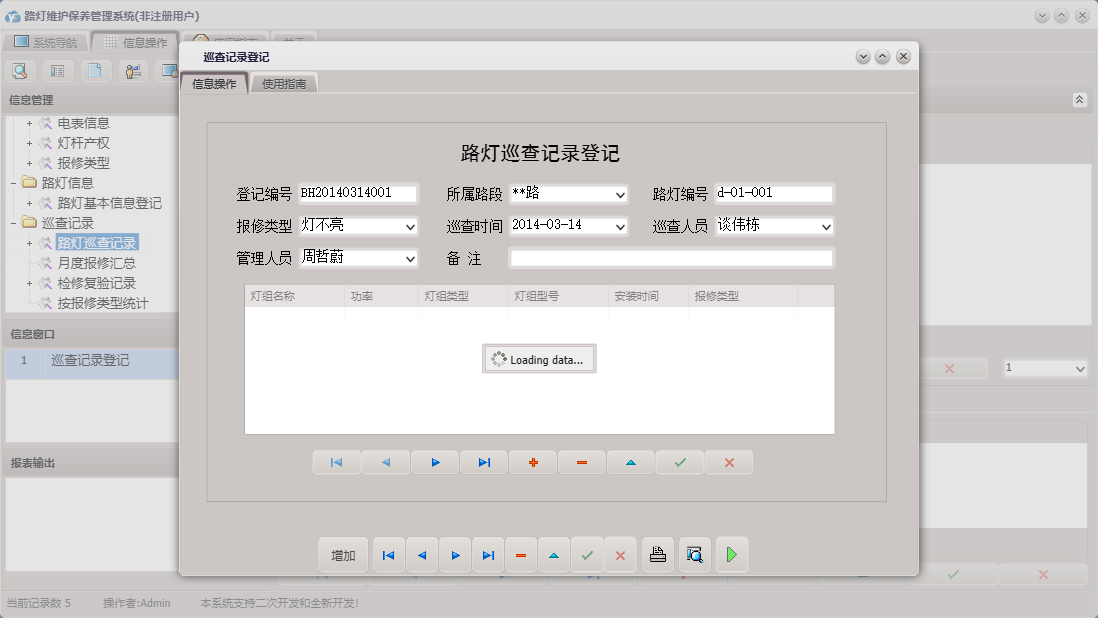Click the 增加 button

click(343, 555)
